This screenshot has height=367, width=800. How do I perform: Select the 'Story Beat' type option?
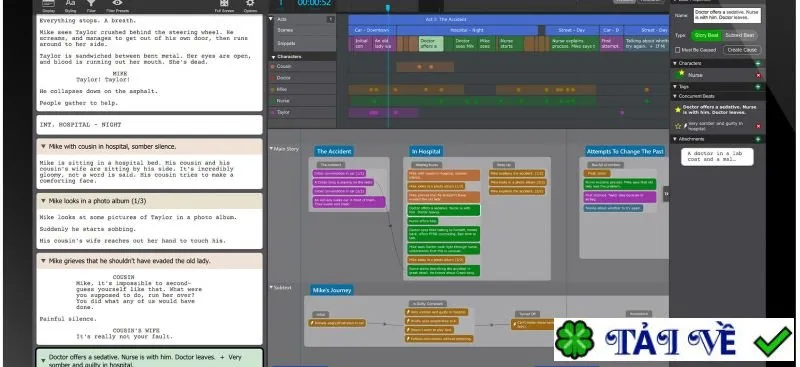706,35
